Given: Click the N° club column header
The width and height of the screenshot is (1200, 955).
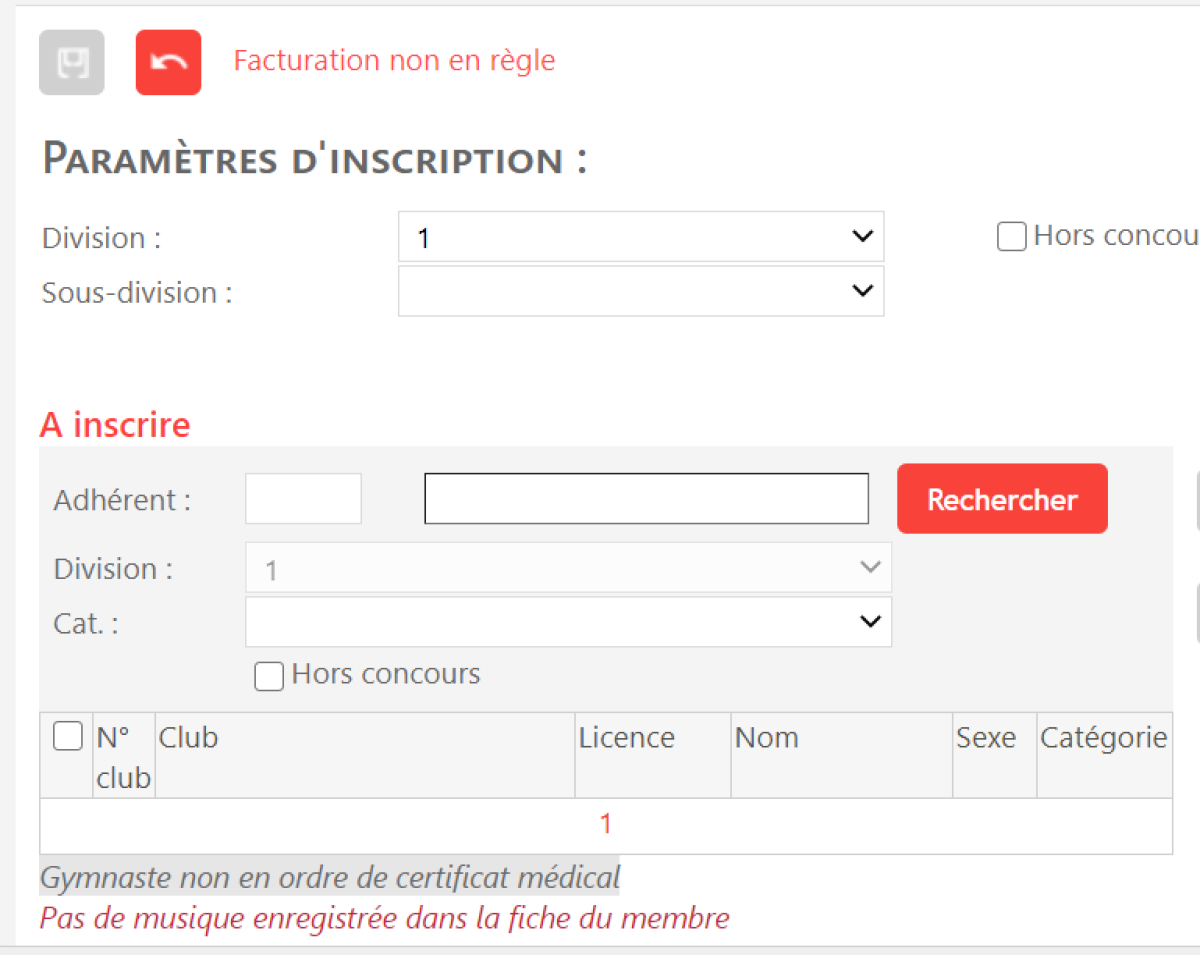Looking at the screenshot, I should point(123,757).
